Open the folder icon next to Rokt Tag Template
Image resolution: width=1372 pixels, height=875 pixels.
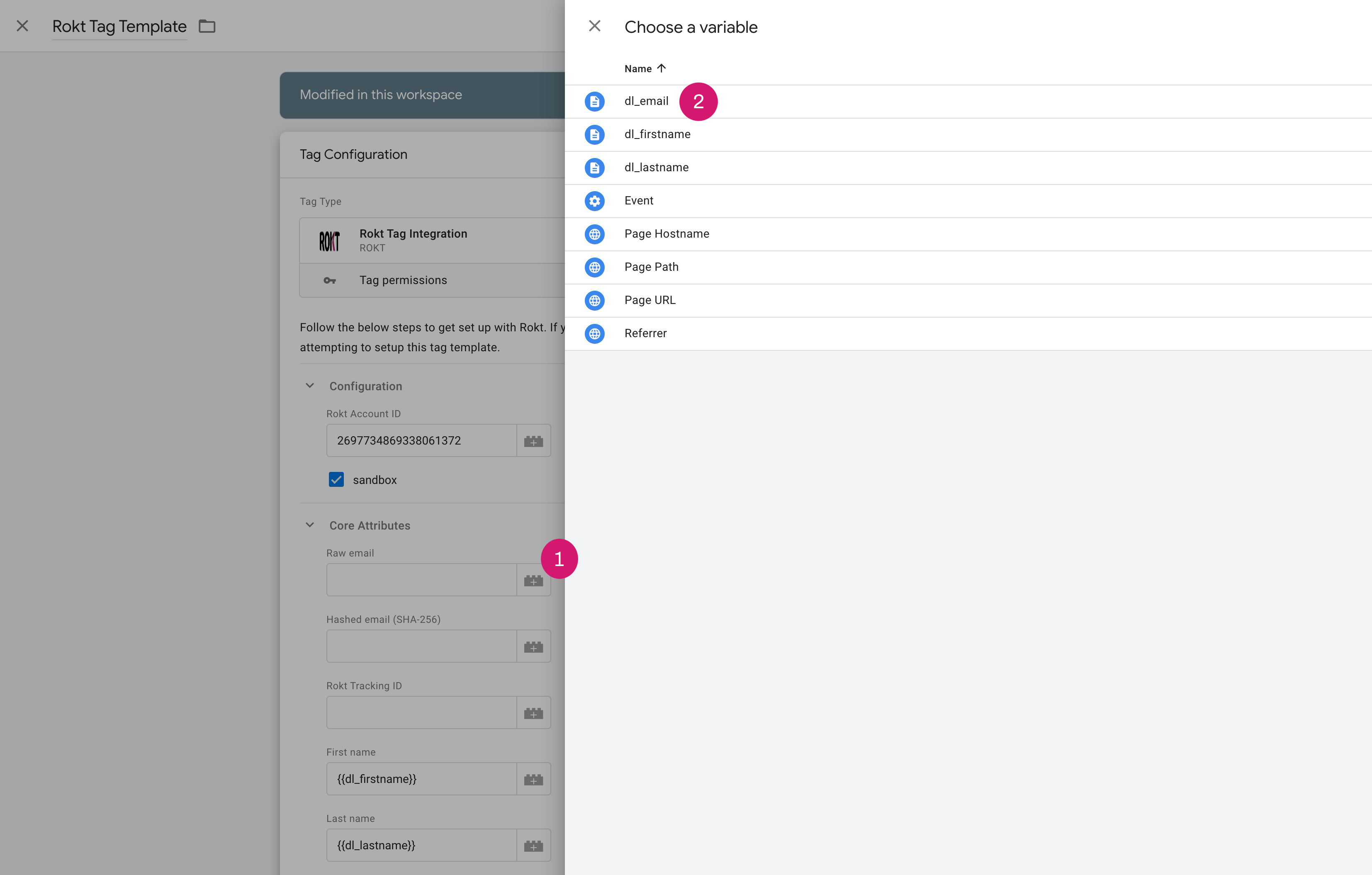(207, 26)
